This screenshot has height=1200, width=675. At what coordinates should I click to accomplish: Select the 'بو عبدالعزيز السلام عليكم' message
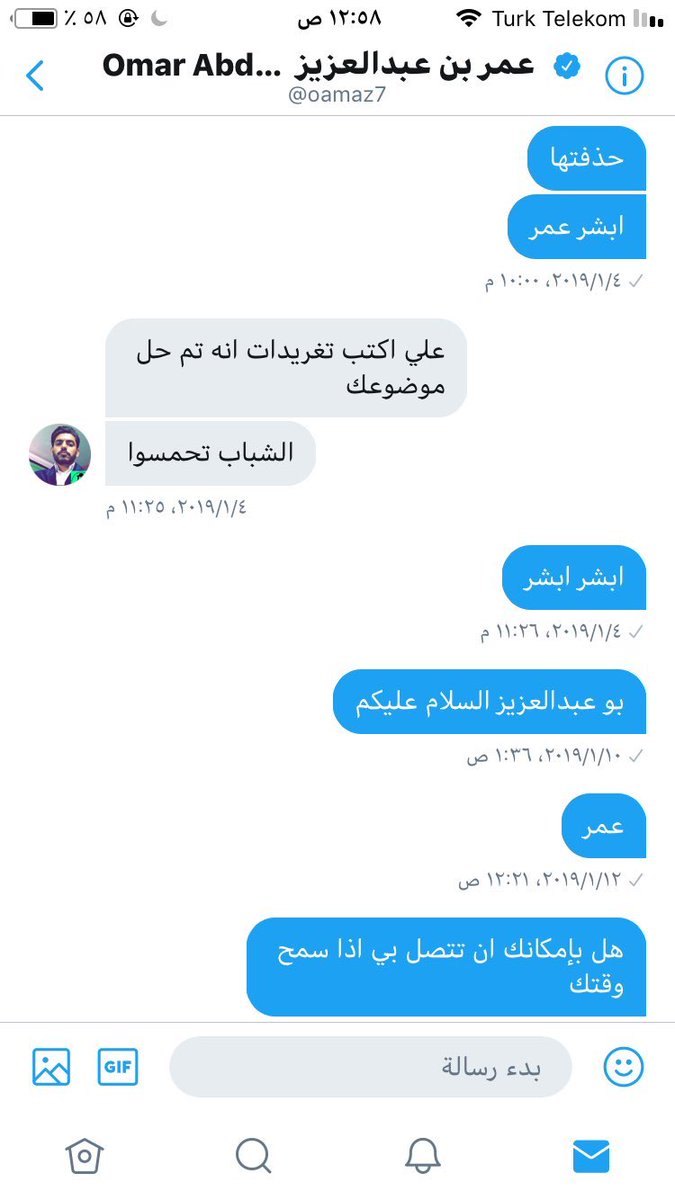coord(490,701)
